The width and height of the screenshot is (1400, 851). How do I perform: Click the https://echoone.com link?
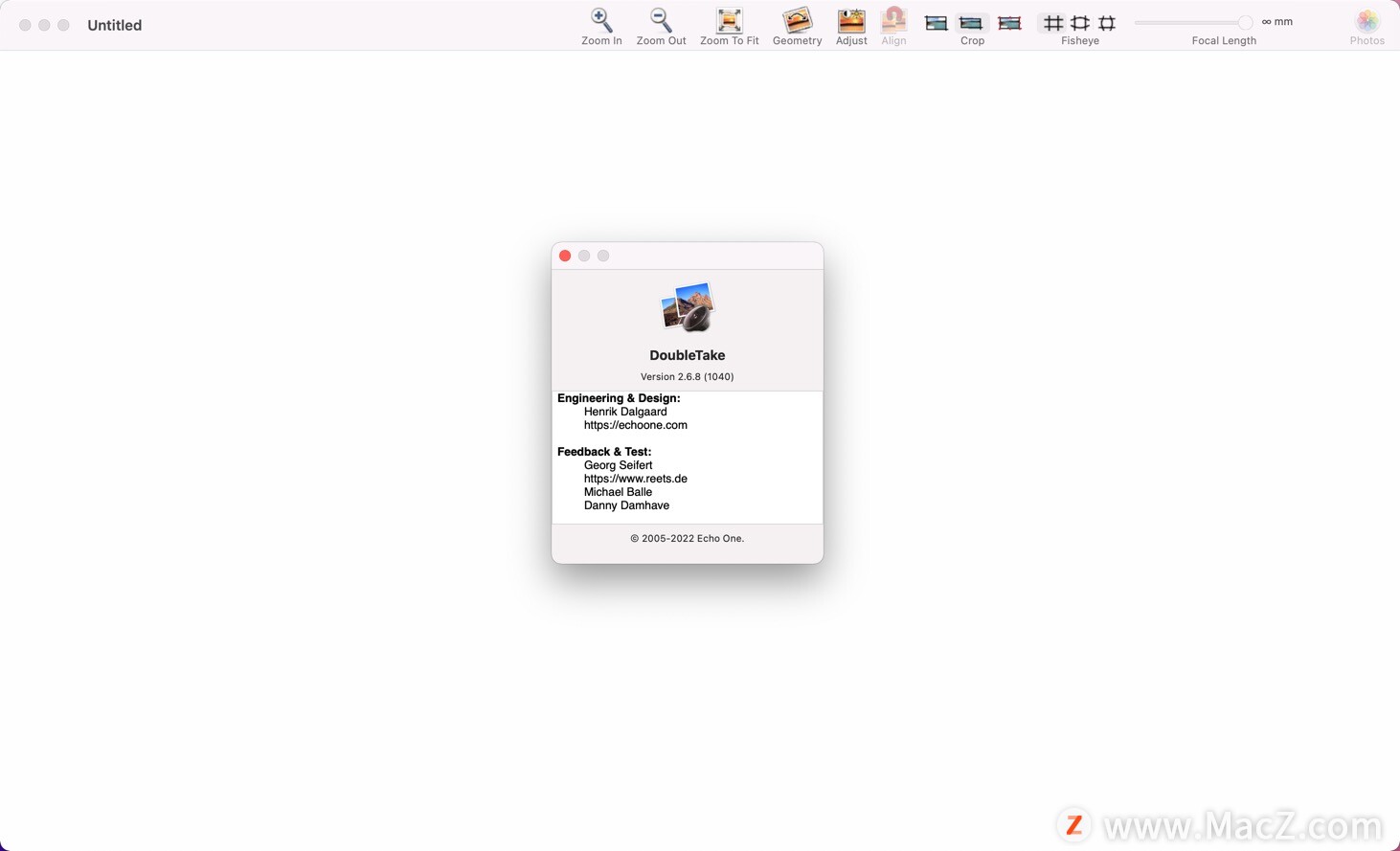636,425
